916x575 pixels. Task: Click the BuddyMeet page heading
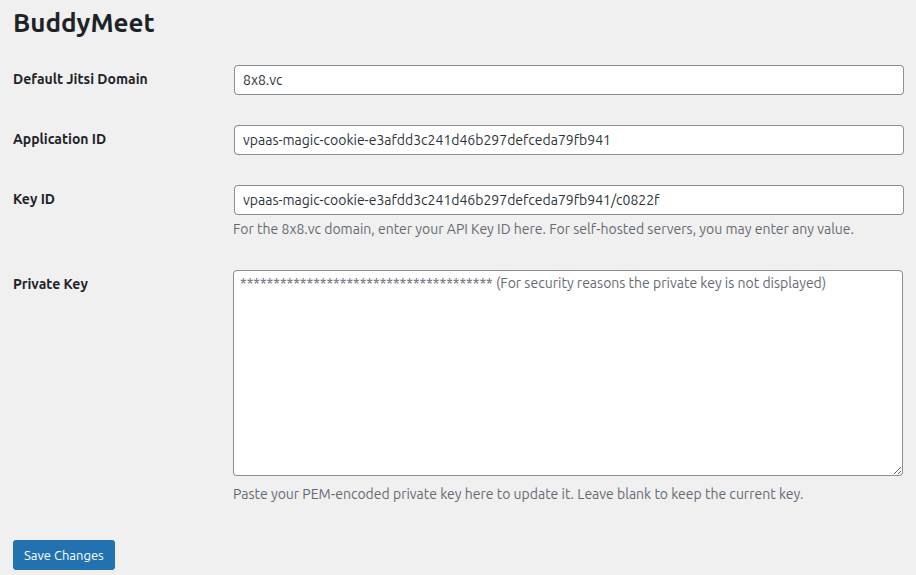(84, 23)
